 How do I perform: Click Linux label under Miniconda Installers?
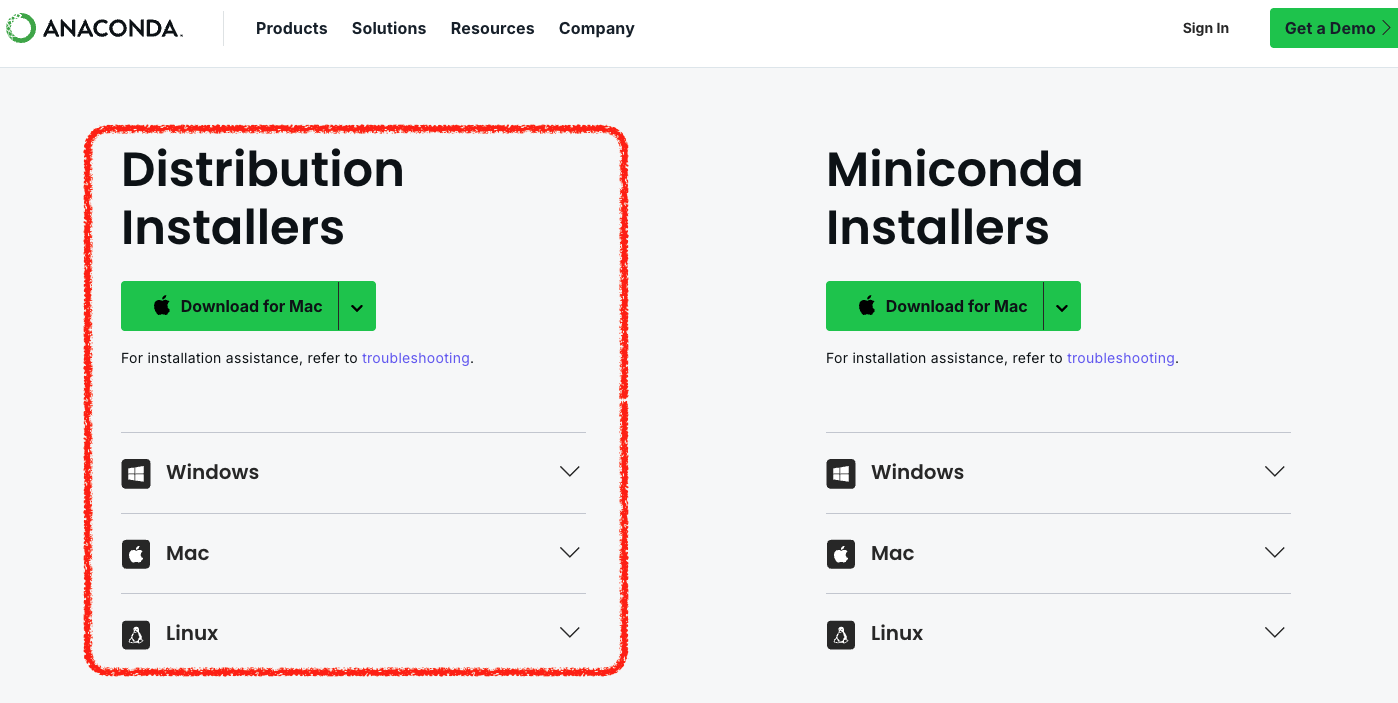click(897, 633)
